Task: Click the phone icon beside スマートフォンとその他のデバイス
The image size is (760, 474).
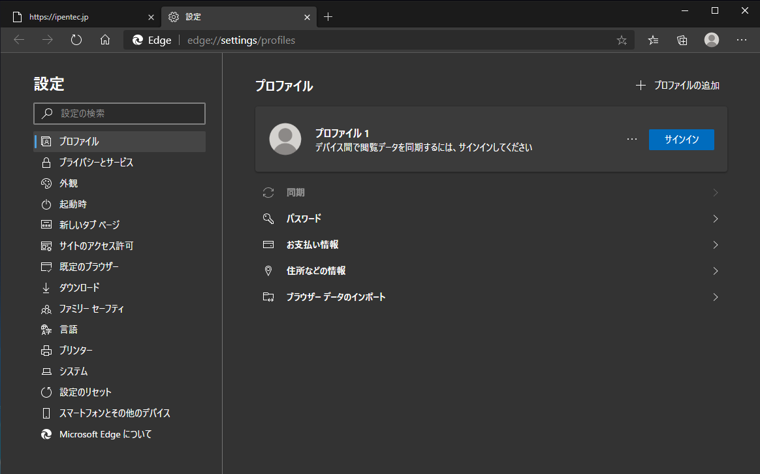Action: [46, 413]
